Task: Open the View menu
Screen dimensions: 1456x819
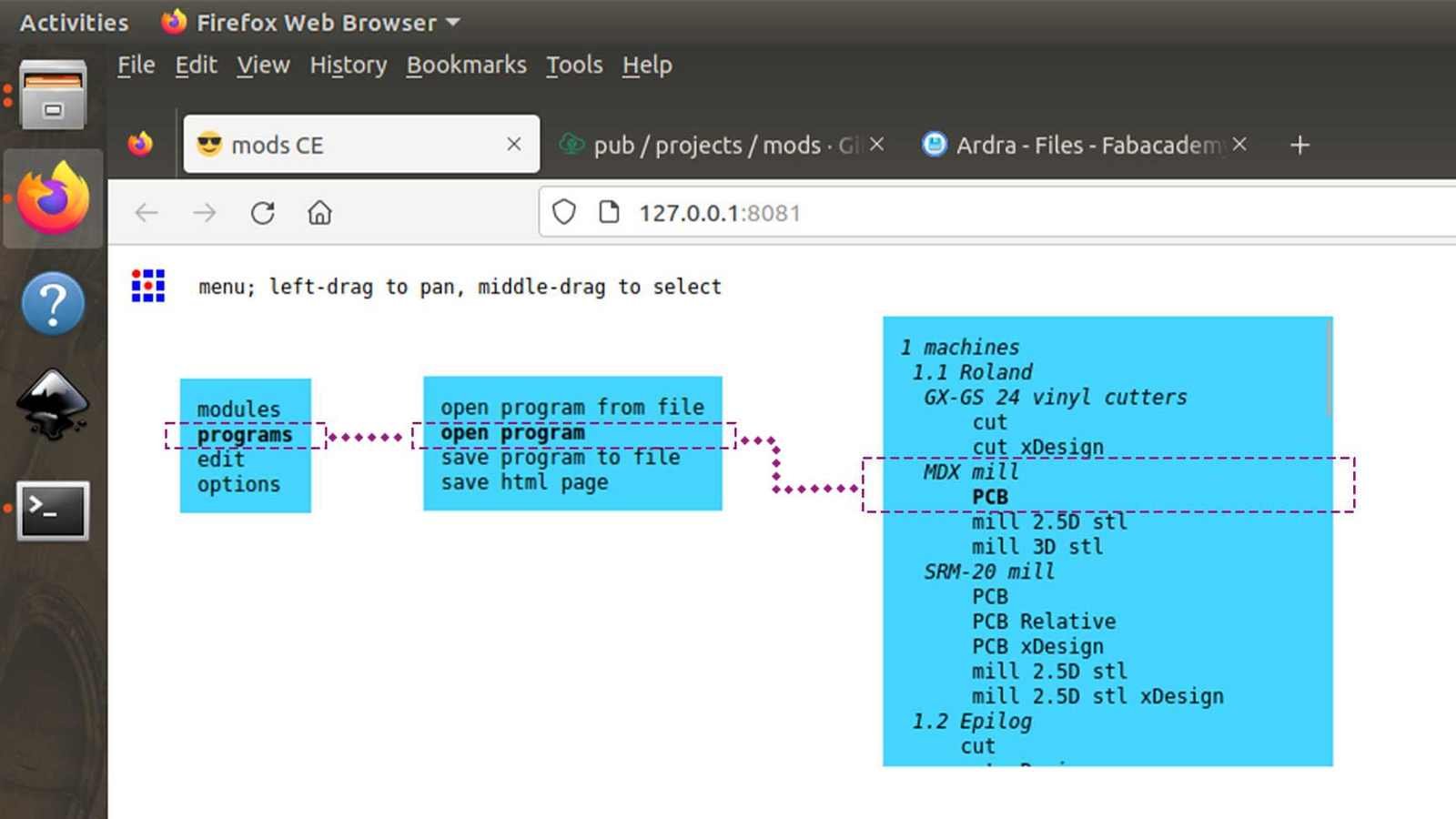Action: (263, 65)
